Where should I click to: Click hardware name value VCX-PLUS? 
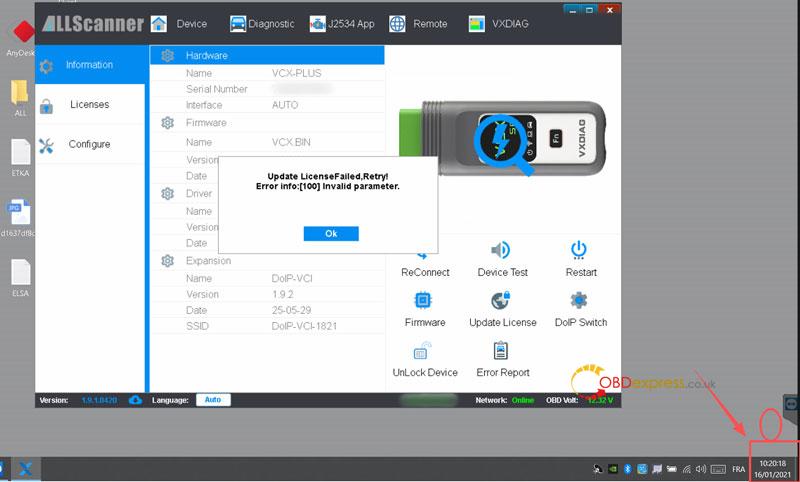[x=296, y=73]
